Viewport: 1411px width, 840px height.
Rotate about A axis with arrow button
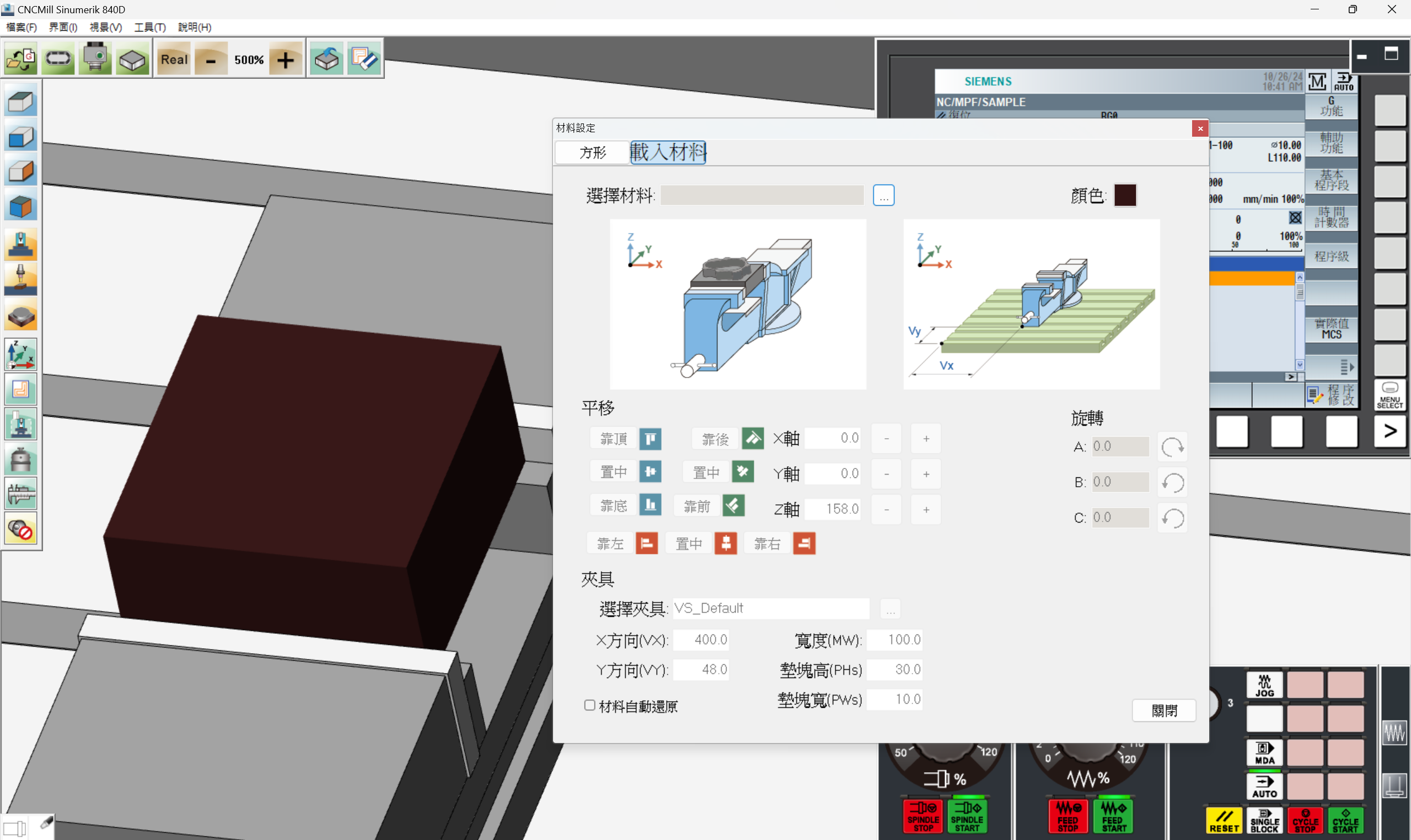pos(1172,447)
